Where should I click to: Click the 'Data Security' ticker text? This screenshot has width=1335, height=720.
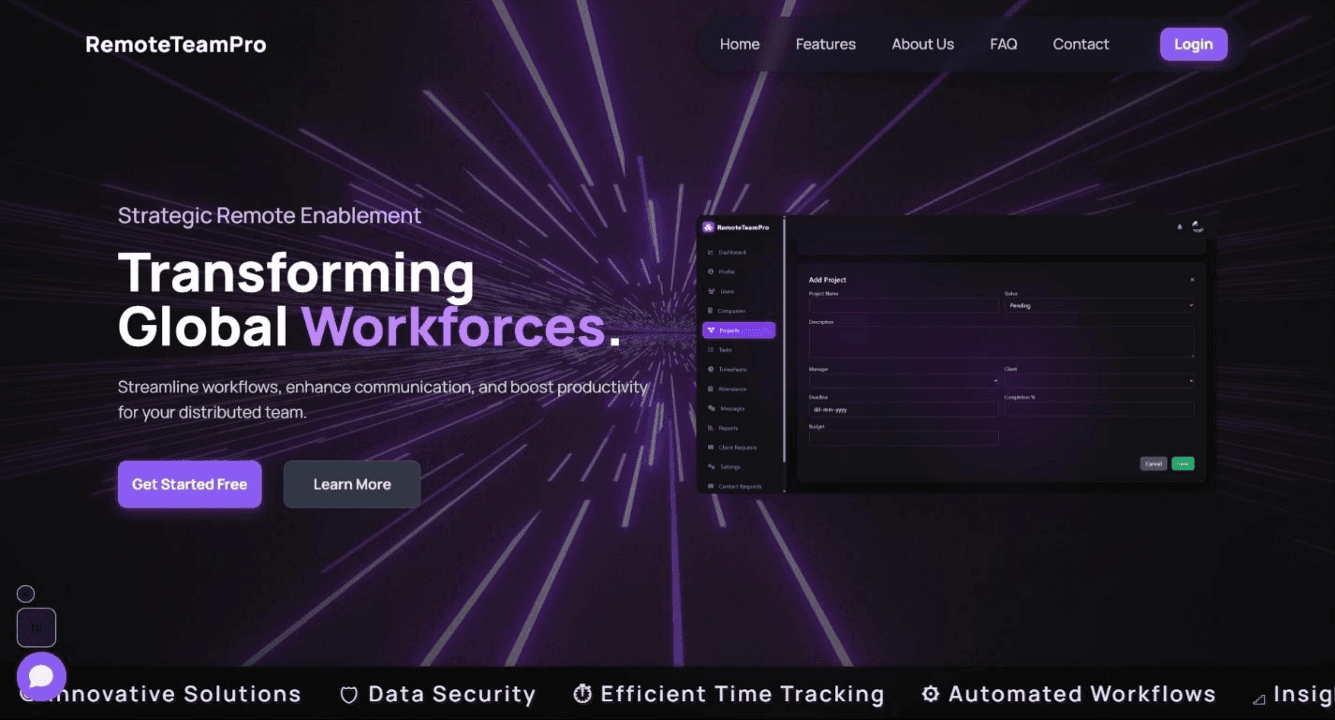coord(452,694)
